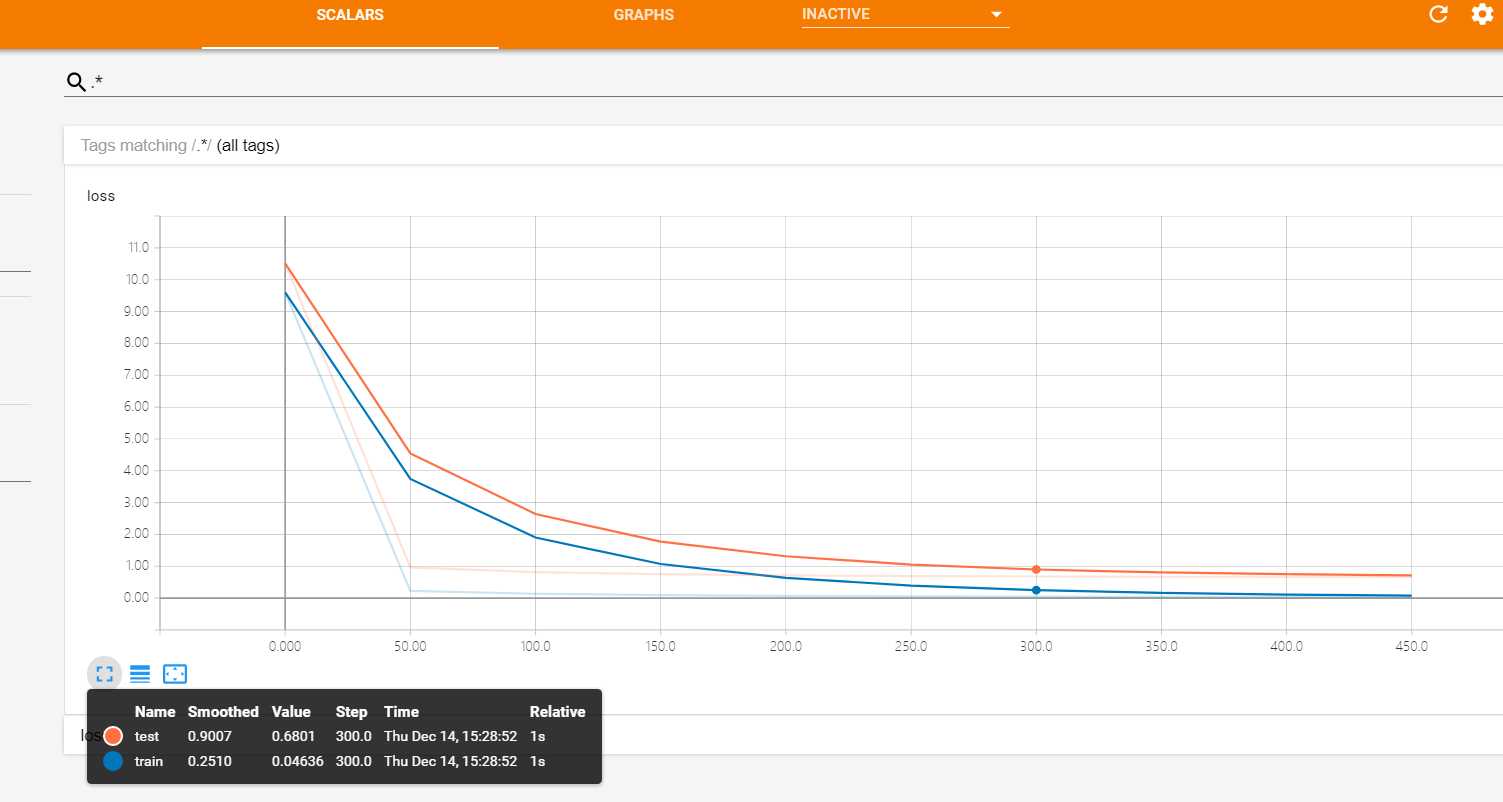Click the orange test swatch in tooltip
Image resolution: width=1503 pixels, height=802 pixels.
113,736
